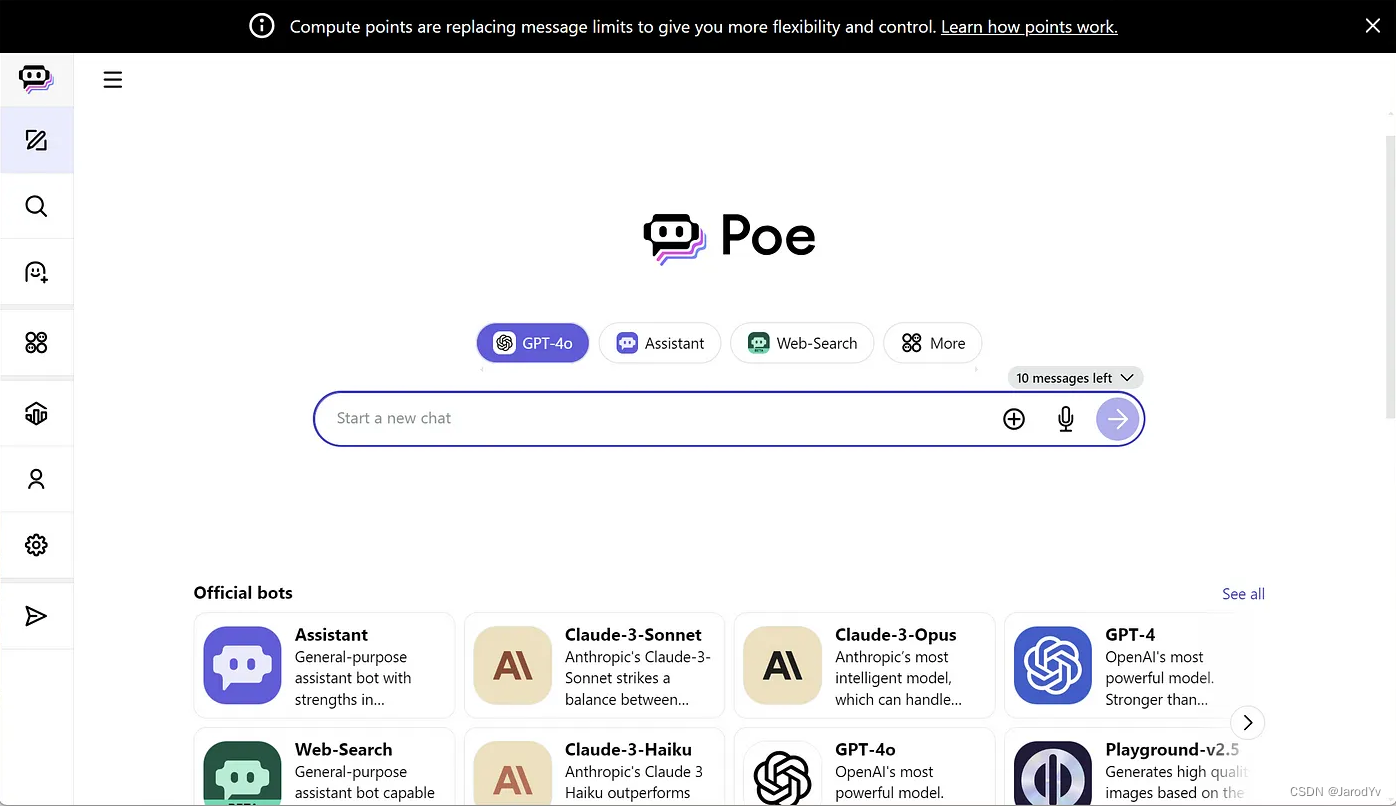Open the Claude-3-Opus title
Screen dimensions: 1396x806
tap(896, 635)
